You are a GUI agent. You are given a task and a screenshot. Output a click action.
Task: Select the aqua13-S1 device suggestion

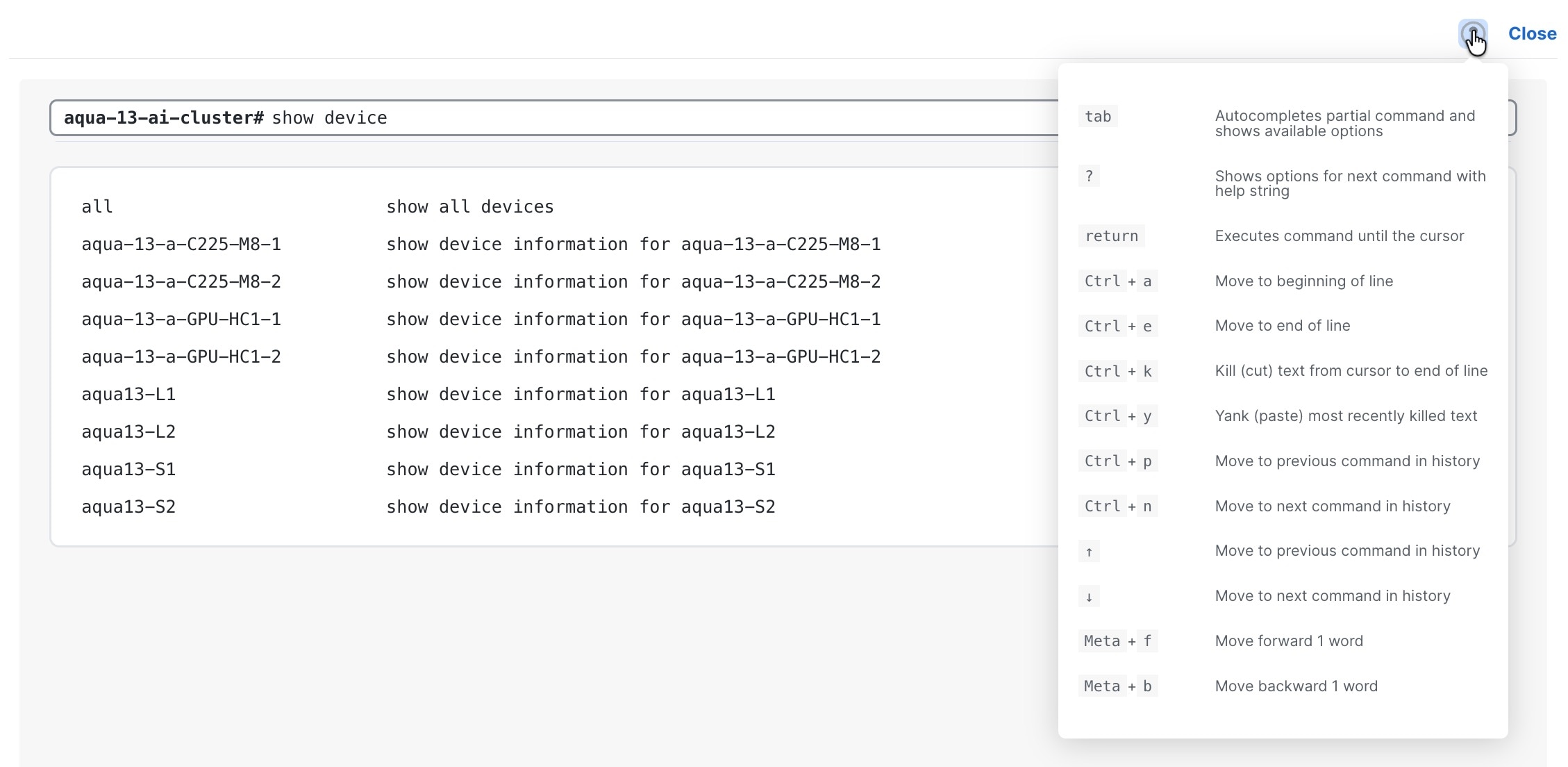[x=128, y=470]
